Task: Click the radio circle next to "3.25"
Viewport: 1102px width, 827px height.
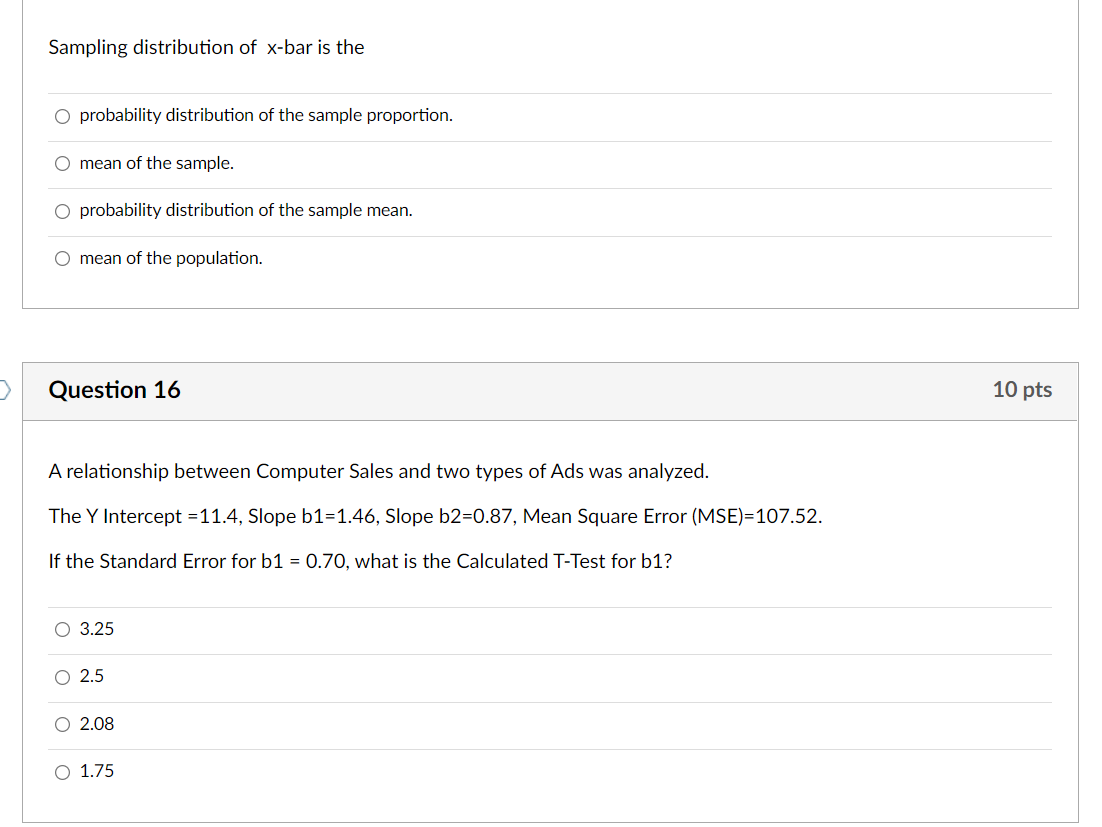Action: [62, 629]
